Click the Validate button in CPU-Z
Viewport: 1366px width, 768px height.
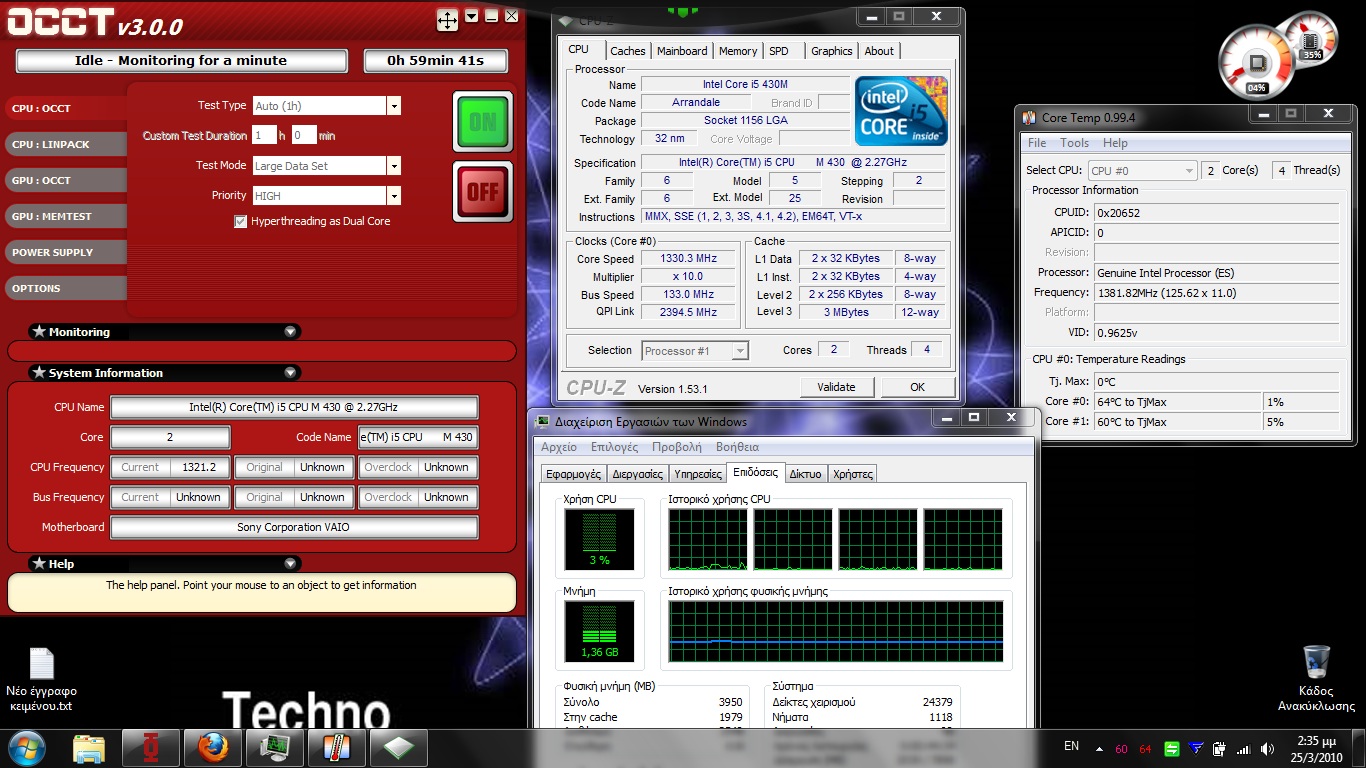(836, 387)
